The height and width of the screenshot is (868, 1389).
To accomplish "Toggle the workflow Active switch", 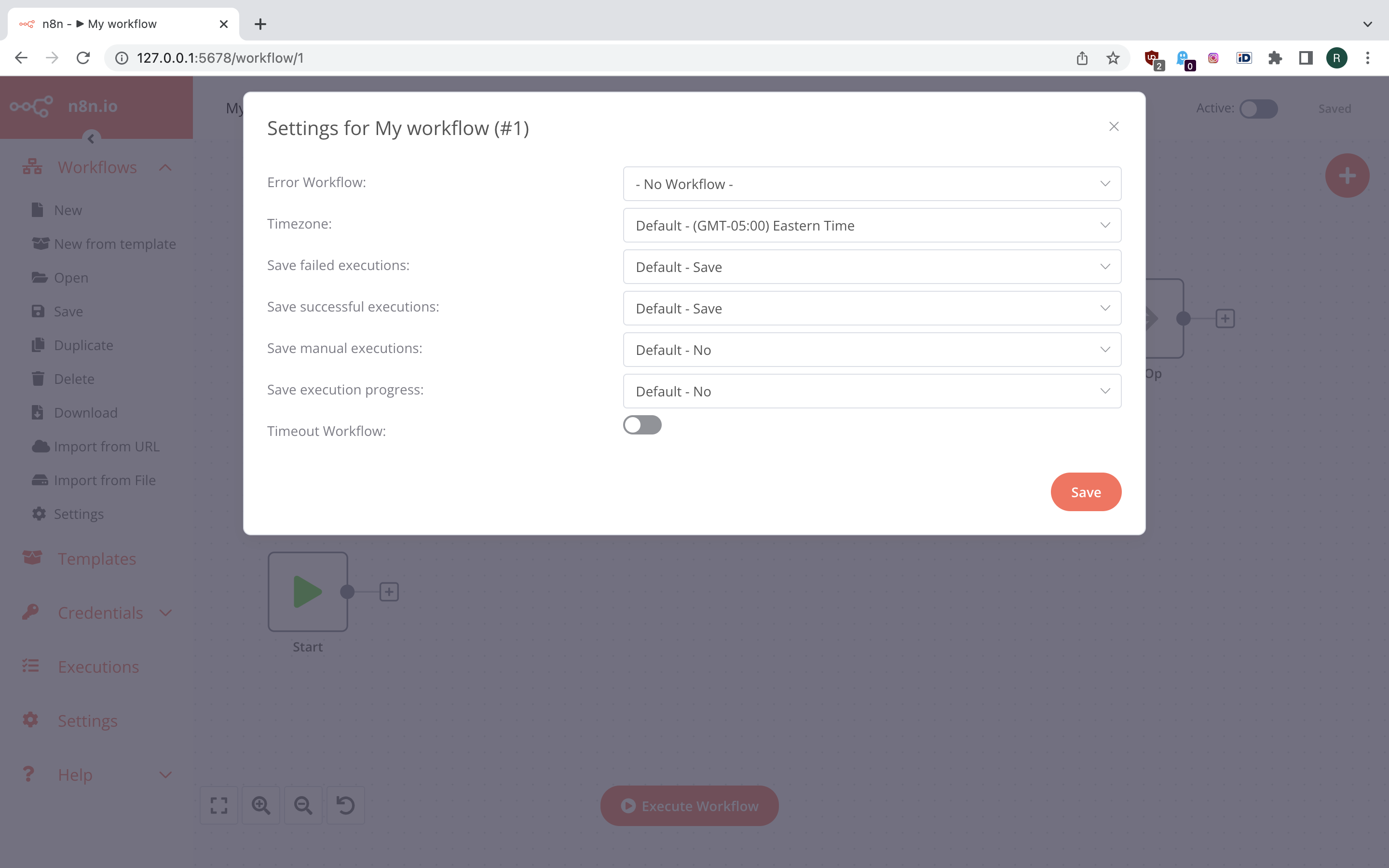I will 1258,108.
